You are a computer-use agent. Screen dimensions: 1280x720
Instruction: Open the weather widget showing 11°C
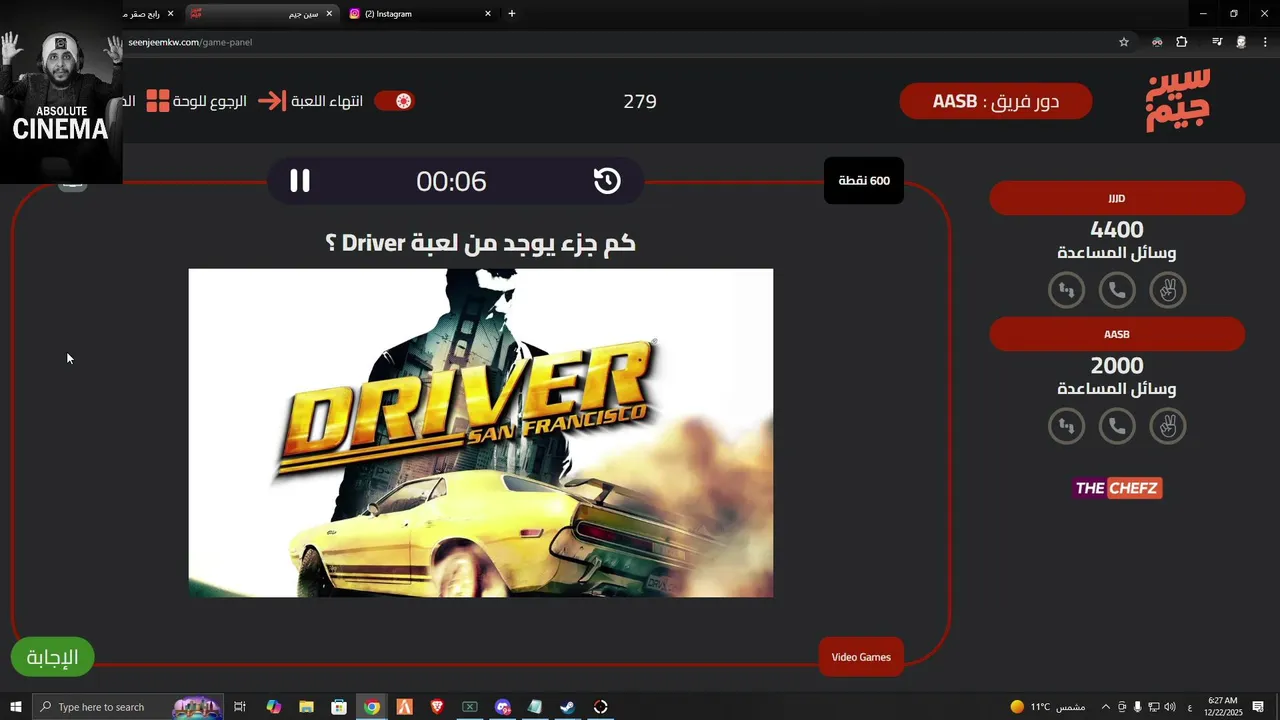pyautogui.click(x=1047, y=707)
